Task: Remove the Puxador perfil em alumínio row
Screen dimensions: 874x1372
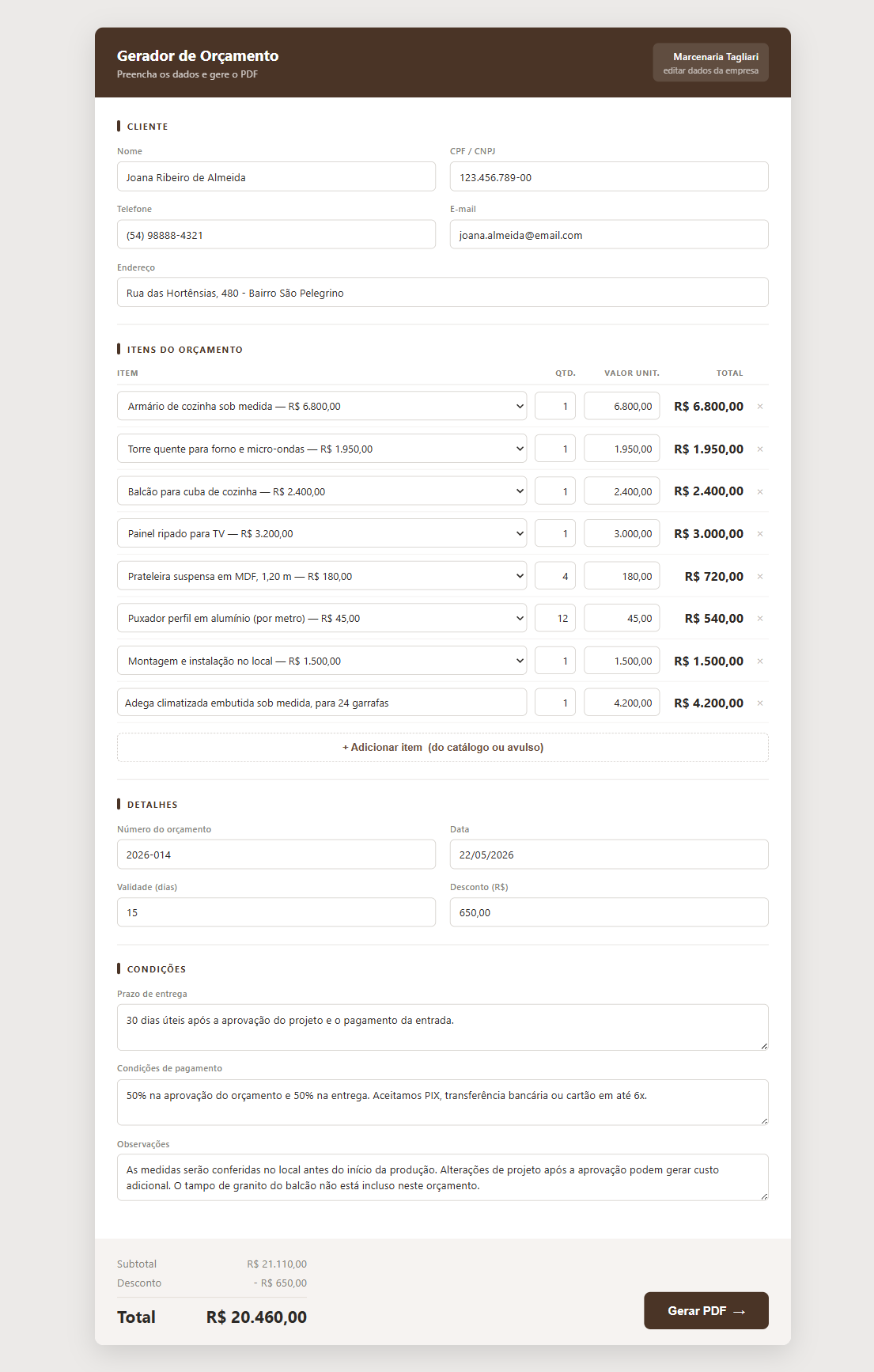Action: (x=760, y=618)
